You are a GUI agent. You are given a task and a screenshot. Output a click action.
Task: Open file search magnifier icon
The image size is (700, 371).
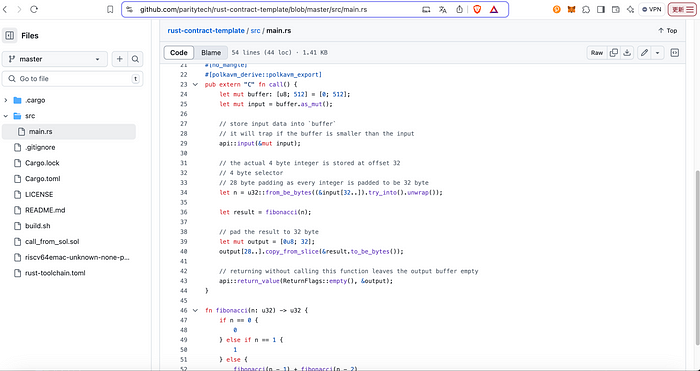click(x=135, y=59)
